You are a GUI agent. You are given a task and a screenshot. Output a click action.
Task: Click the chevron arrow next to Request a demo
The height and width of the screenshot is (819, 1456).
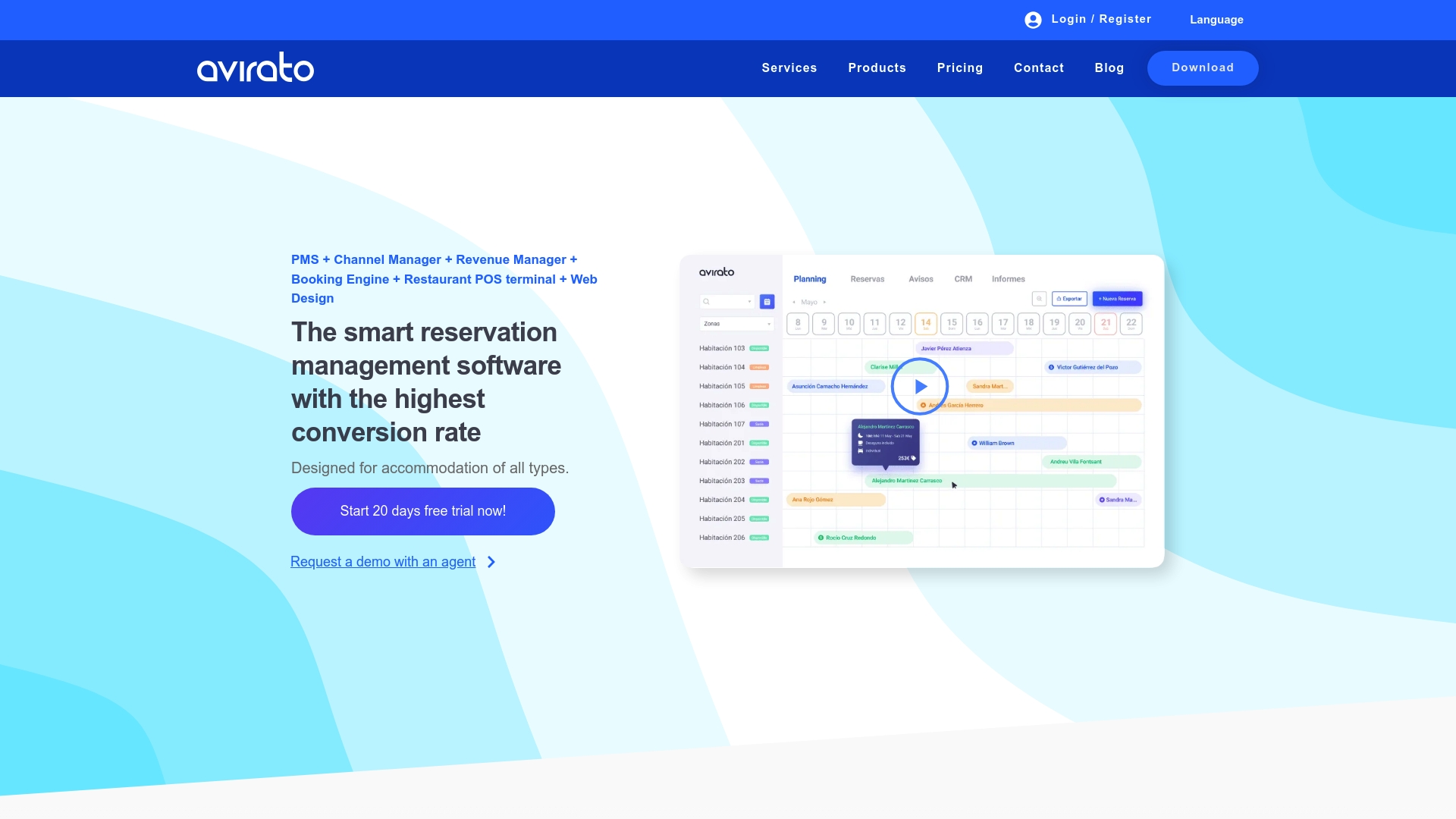click(491, 562)
